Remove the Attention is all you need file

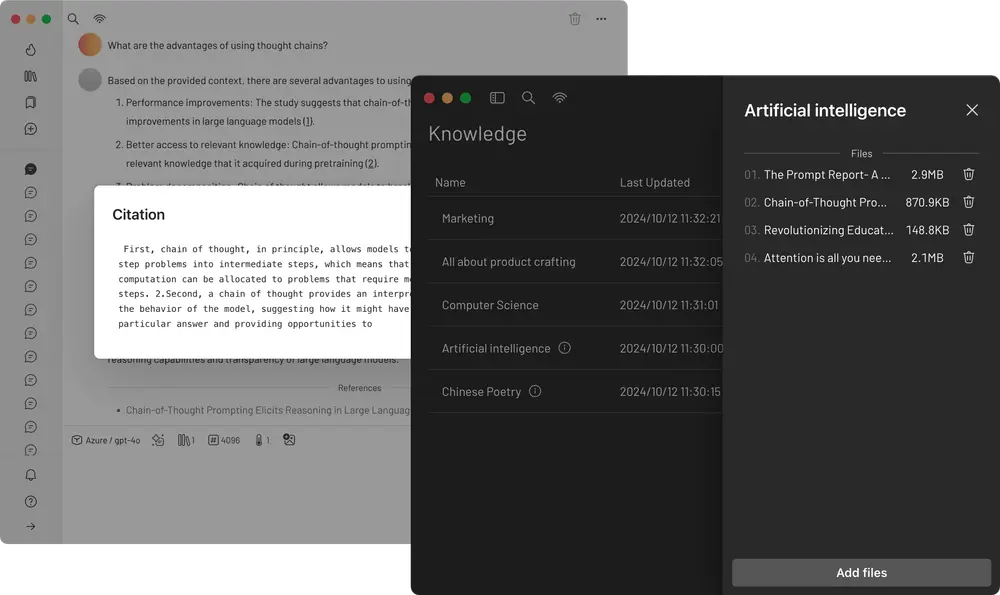968,258
